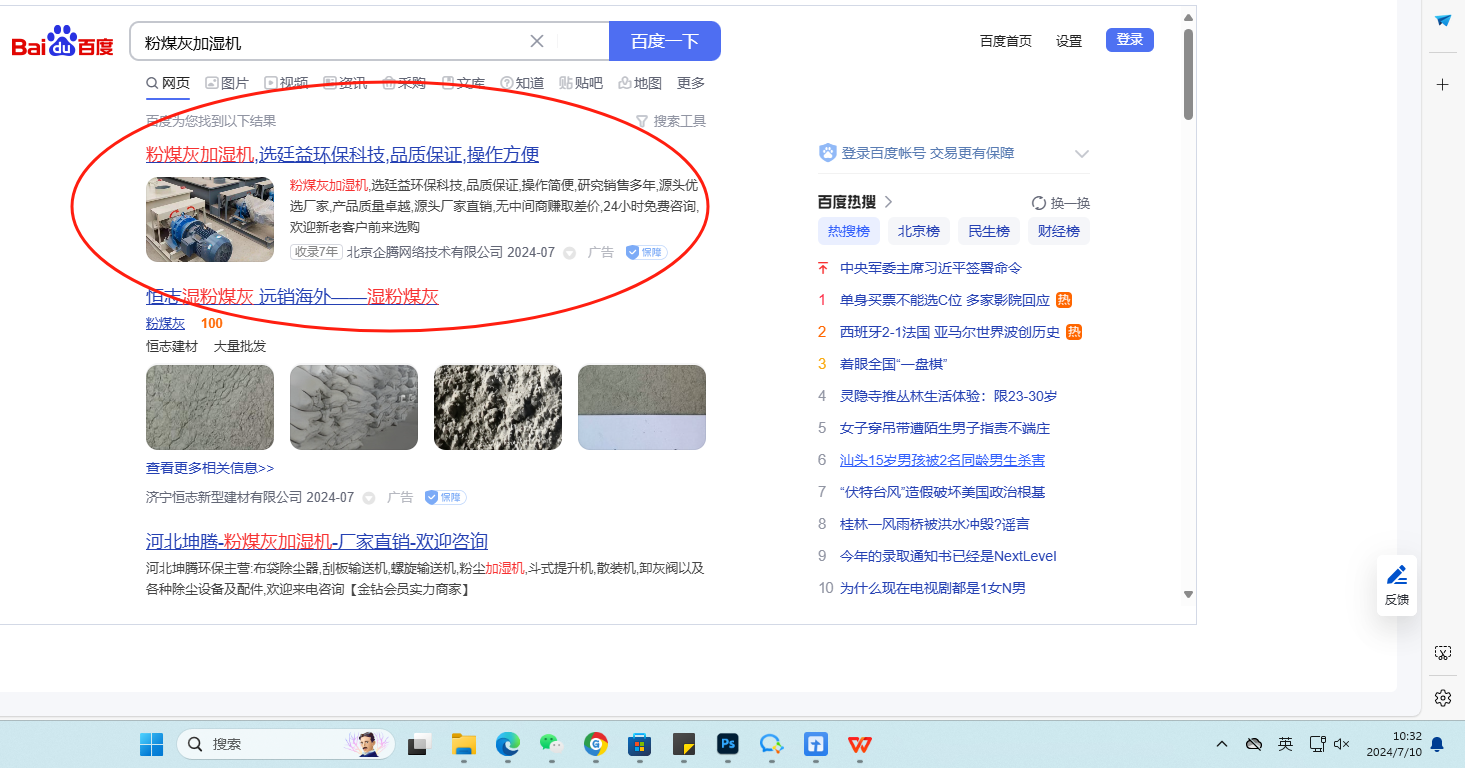Click the 百度一下 search button
The width and height of the screenshot is (1465, 768).
coord(664,41)
